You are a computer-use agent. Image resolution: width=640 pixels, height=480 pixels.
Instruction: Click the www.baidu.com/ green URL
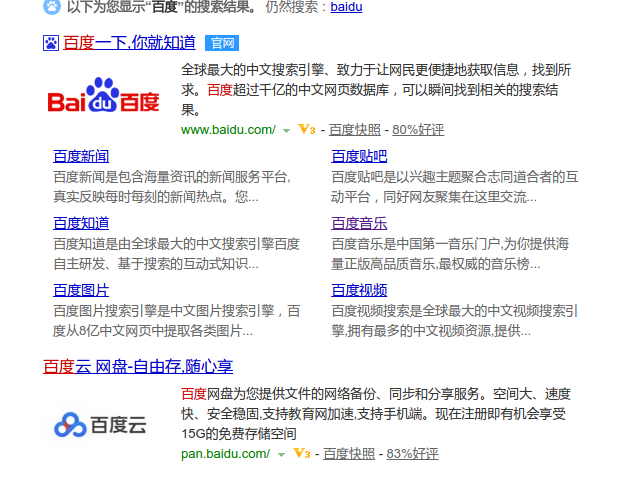tap(229, 130)
